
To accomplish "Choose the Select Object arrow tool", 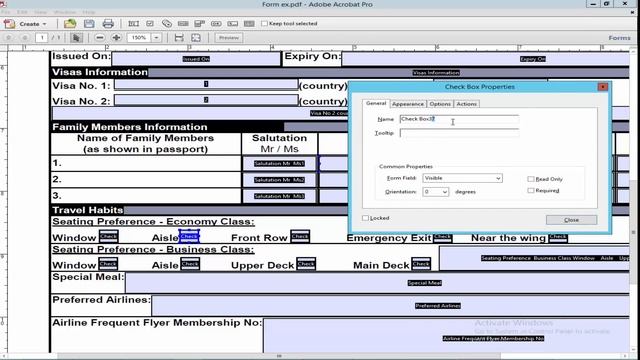I will point(76,38).
